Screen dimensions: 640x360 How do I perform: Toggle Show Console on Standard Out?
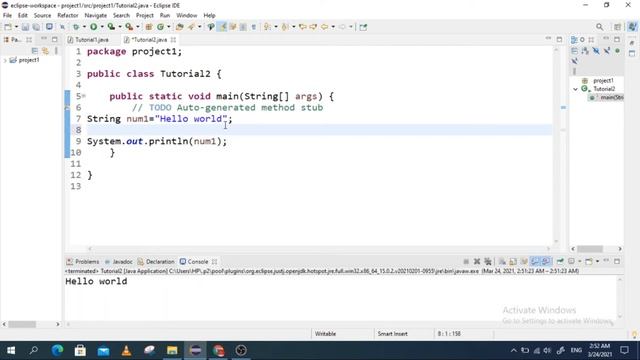coord(534,261)
